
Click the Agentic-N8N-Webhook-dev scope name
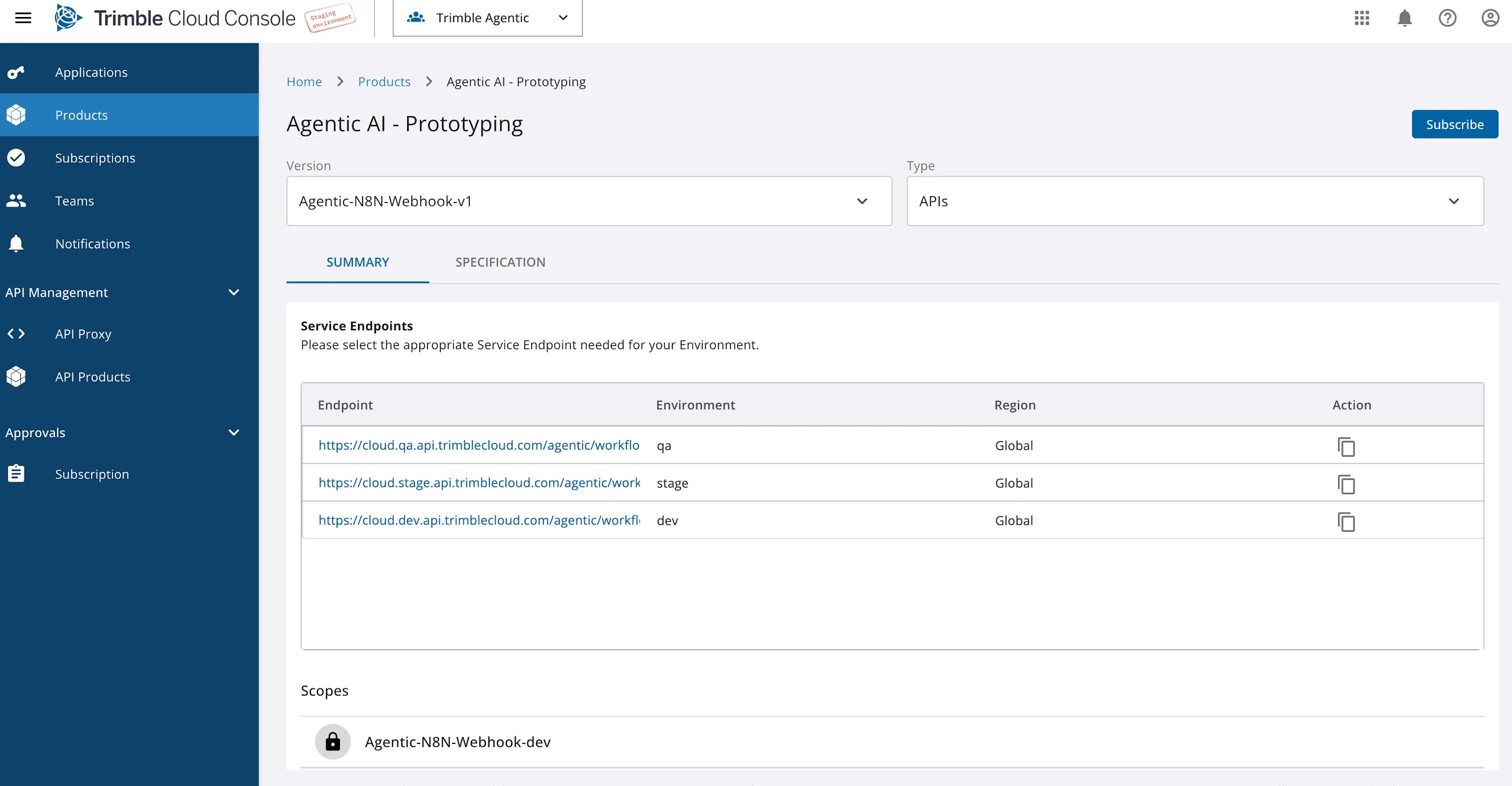(458, 741)
